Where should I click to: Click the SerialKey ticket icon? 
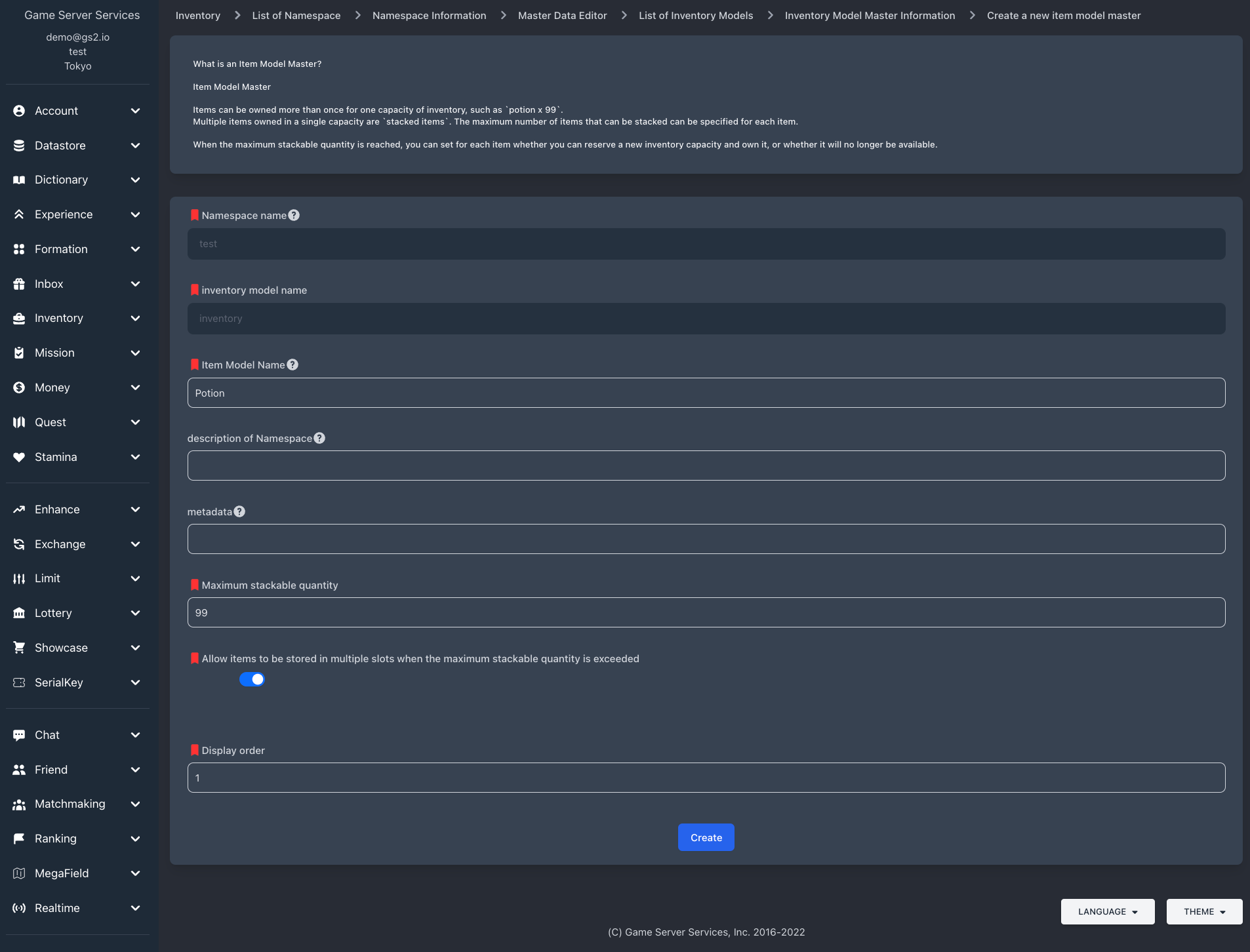19,683
